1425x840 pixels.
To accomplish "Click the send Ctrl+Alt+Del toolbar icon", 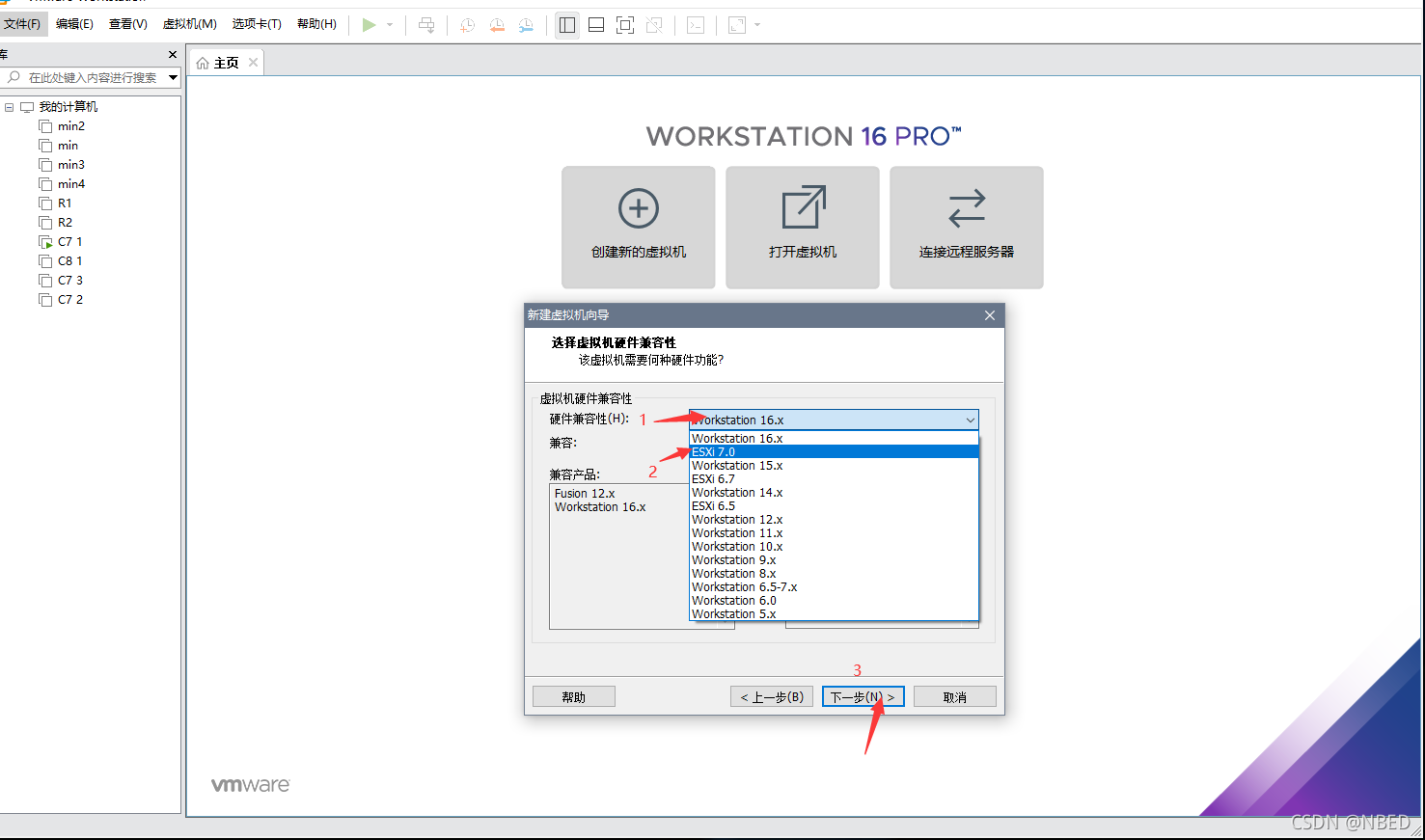I will (426, 25).
